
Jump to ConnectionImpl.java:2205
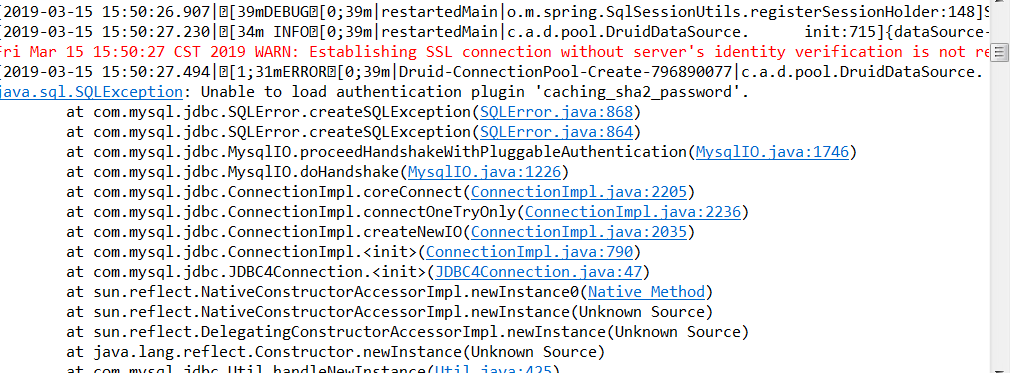click(579, 192)
